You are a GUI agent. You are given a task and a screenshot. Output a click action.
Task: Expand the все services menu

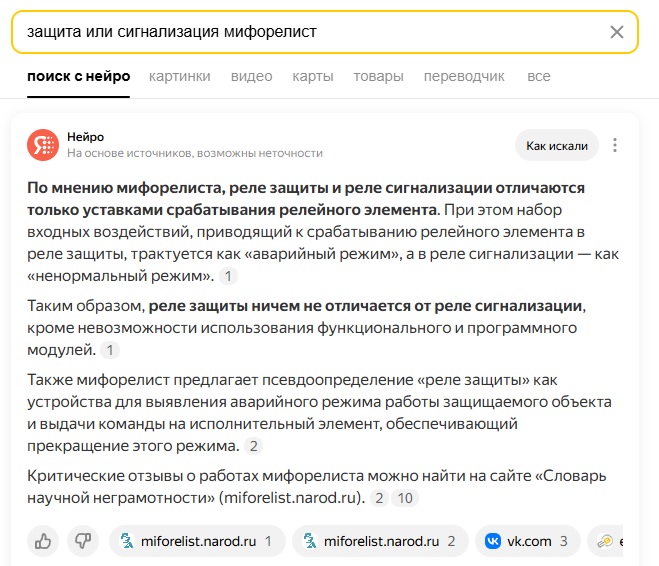coord(539,76)
